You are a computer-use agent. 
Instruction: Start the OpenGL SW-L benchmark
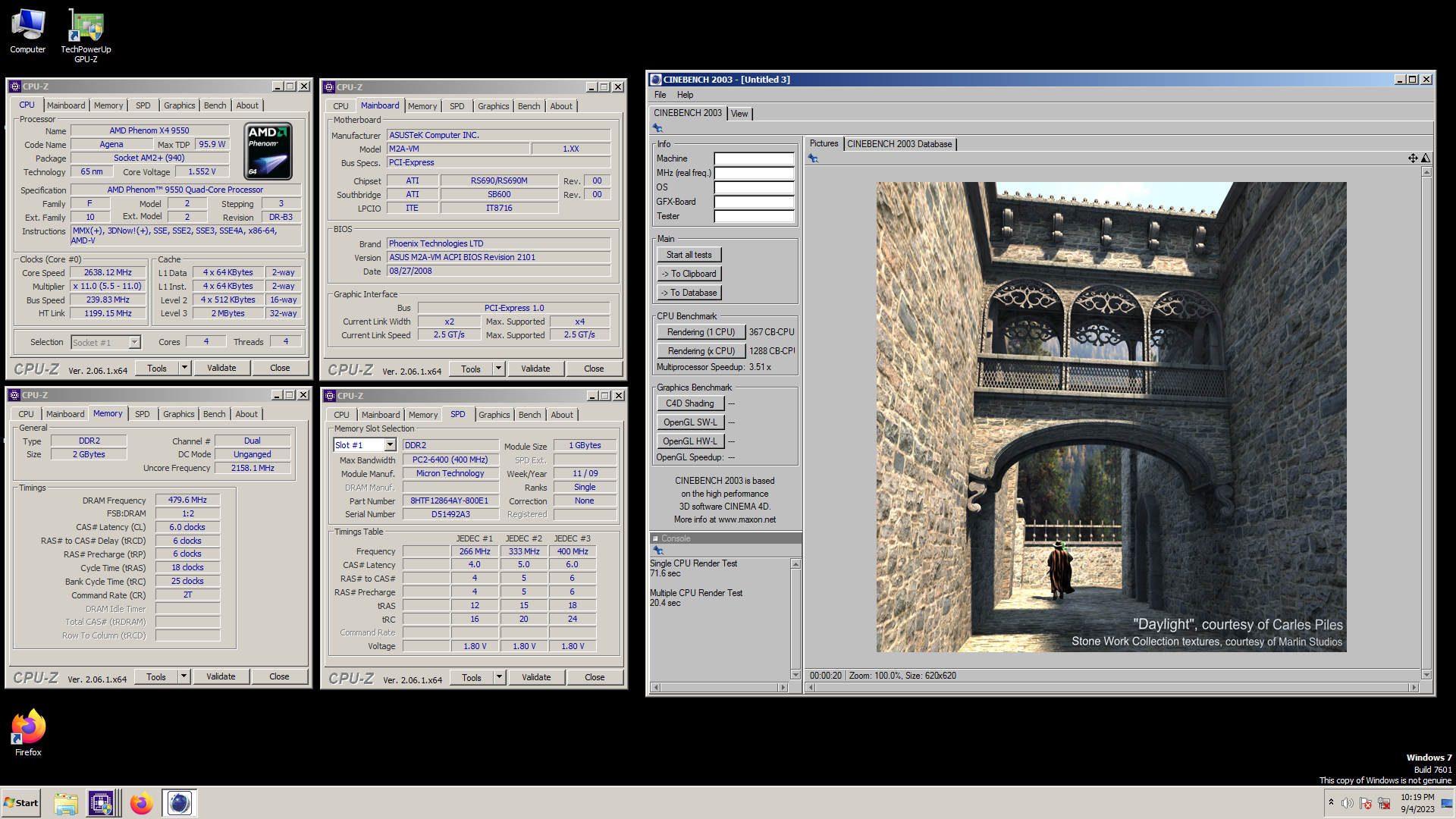(x=690, y=422)
